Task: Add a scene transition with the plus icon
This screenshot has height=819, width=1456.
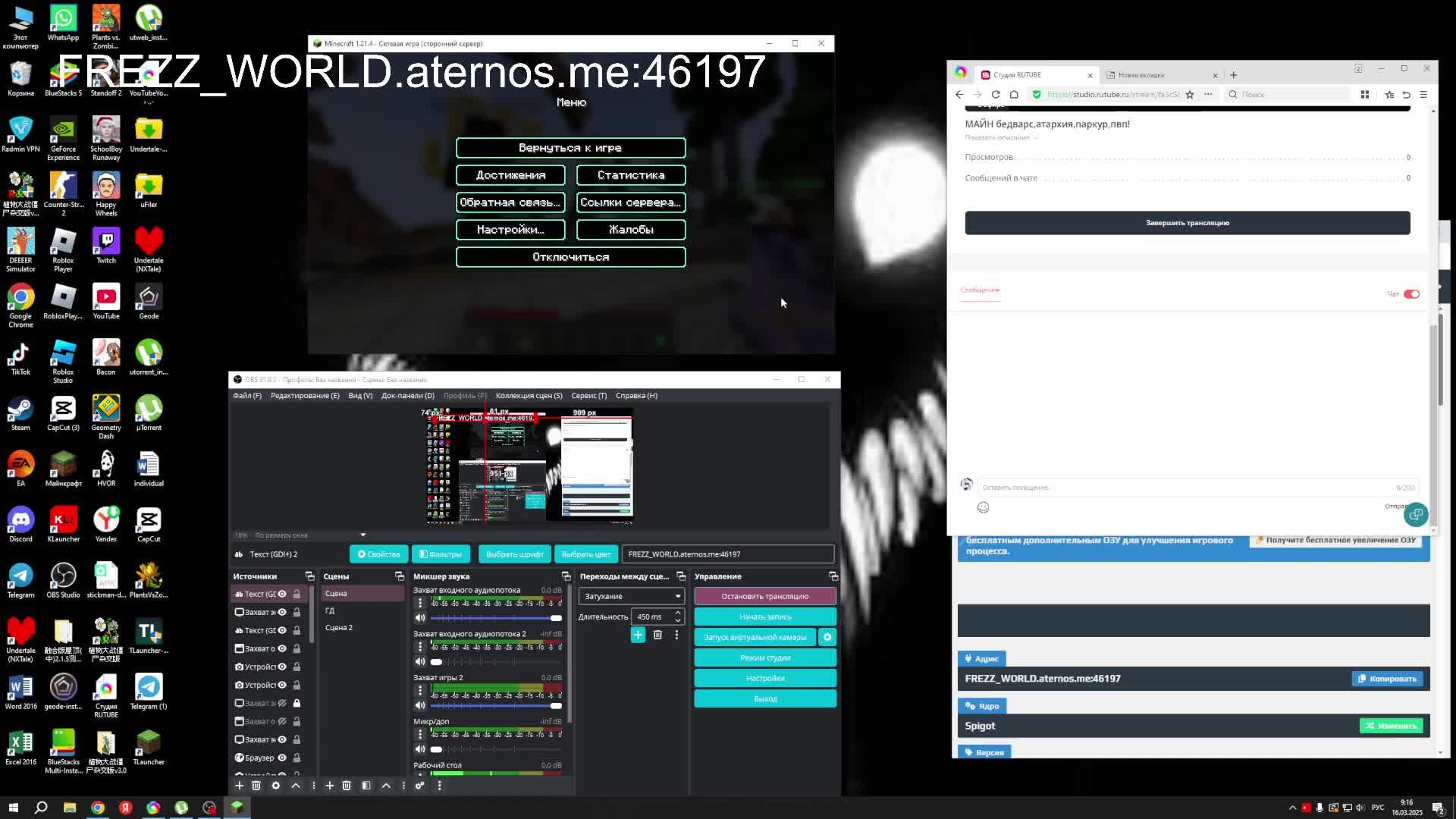Action: click(638, 635)
